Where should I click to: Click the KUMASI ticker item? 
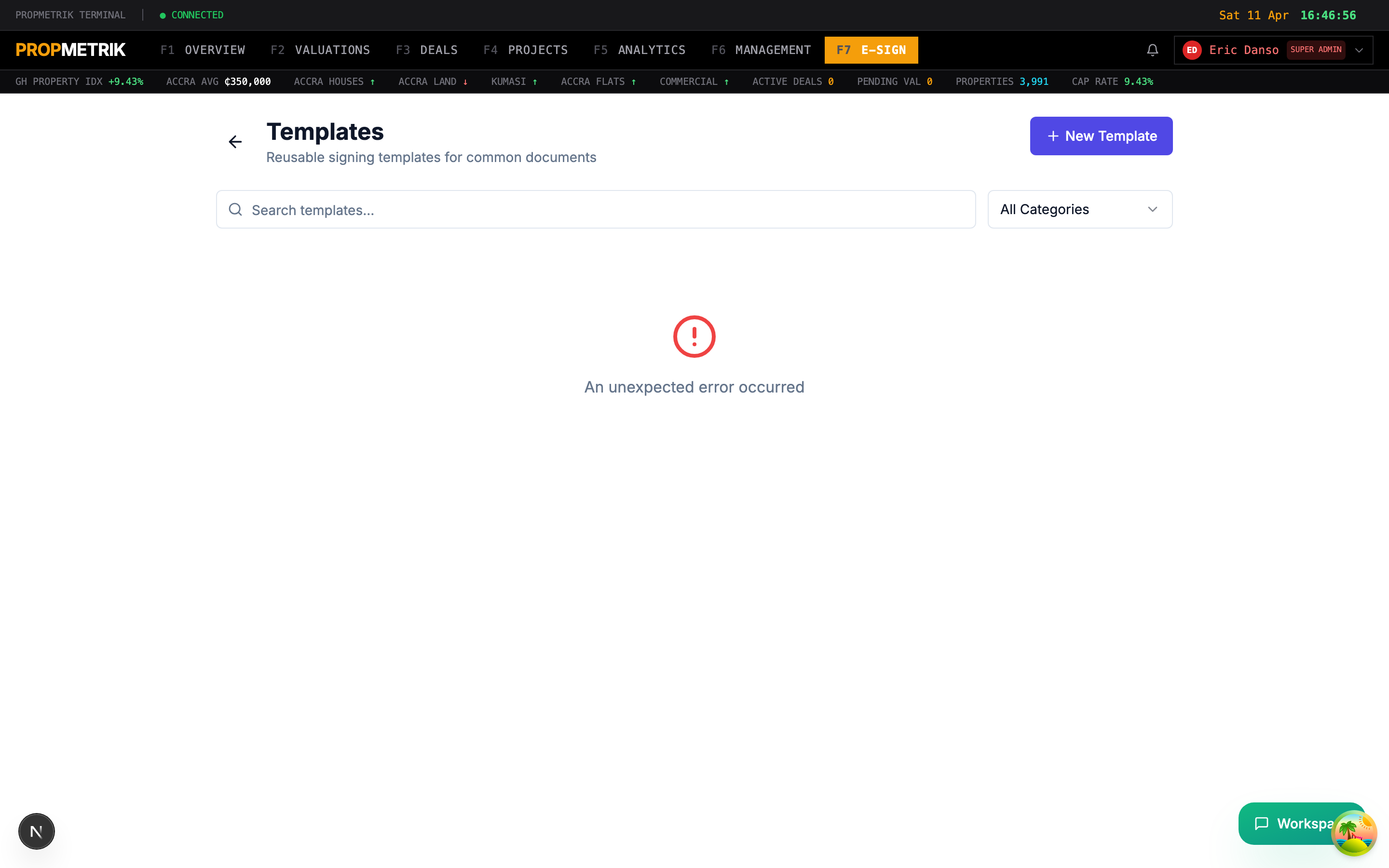click(514, 81)
